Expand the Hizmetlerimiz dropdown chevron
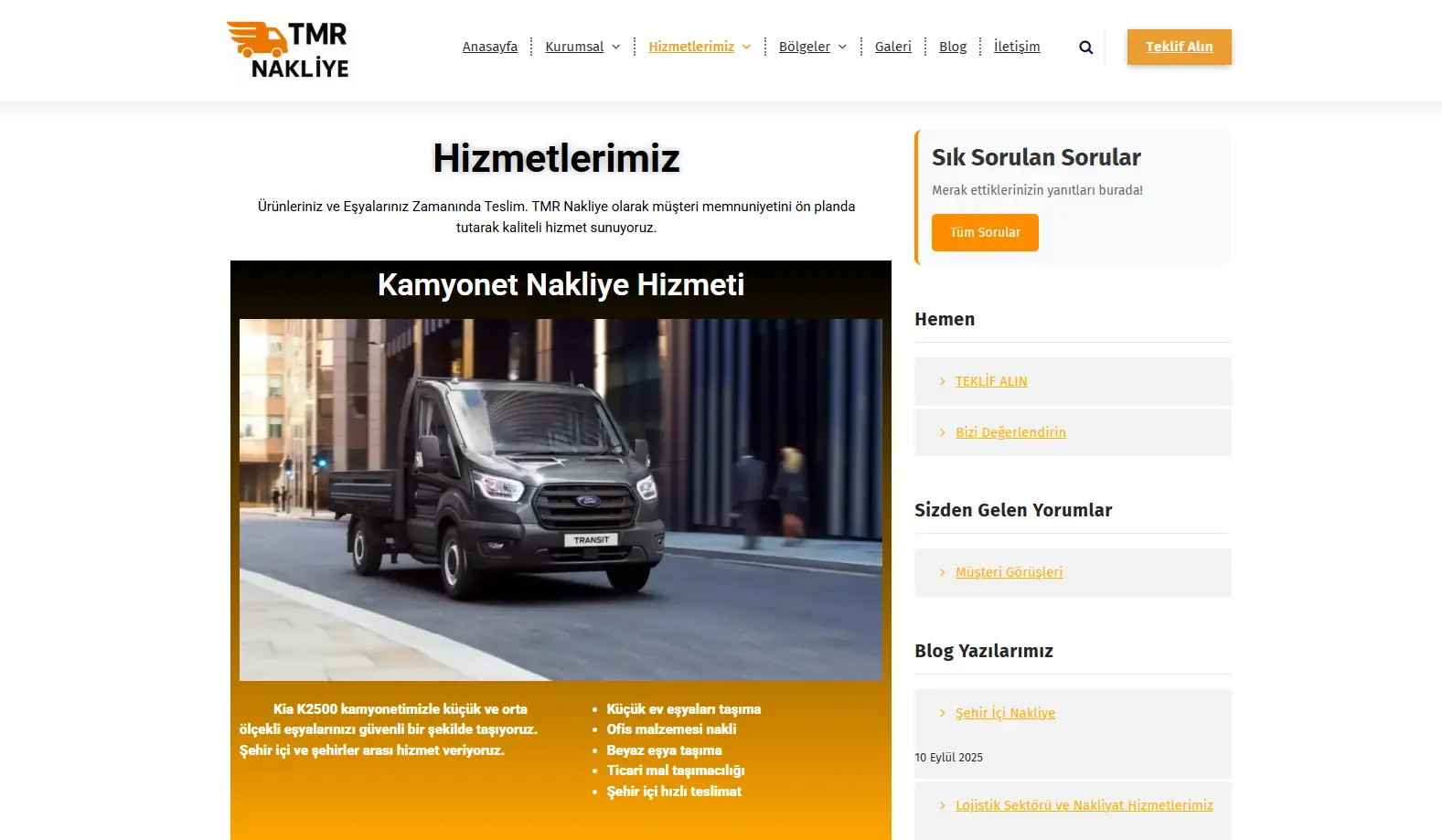Image resolution: width=1442 pixels, height=840 pixels. (746, 48)
